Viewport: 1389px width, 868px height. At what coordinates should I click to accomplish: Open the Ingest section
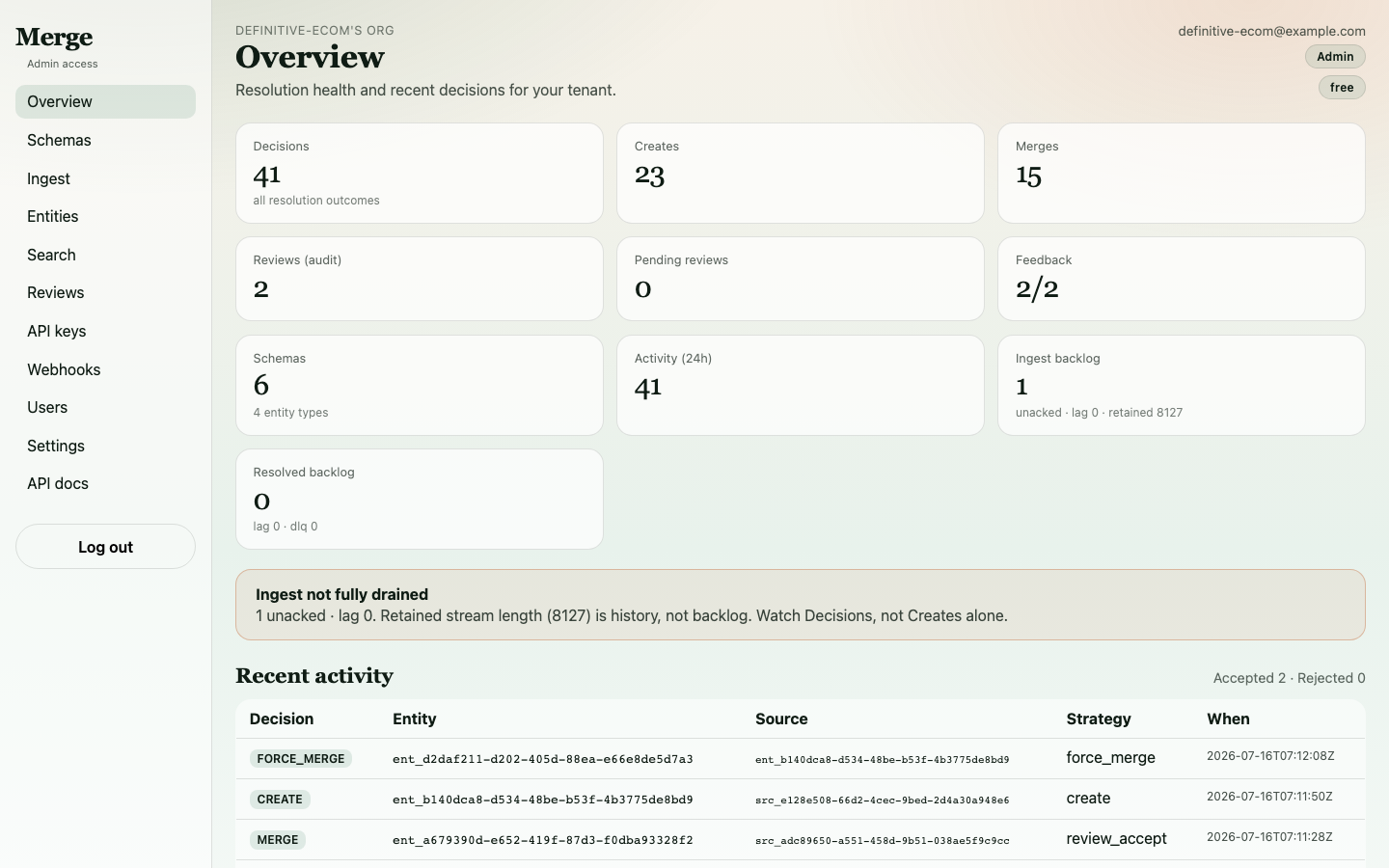coord(105,178)
